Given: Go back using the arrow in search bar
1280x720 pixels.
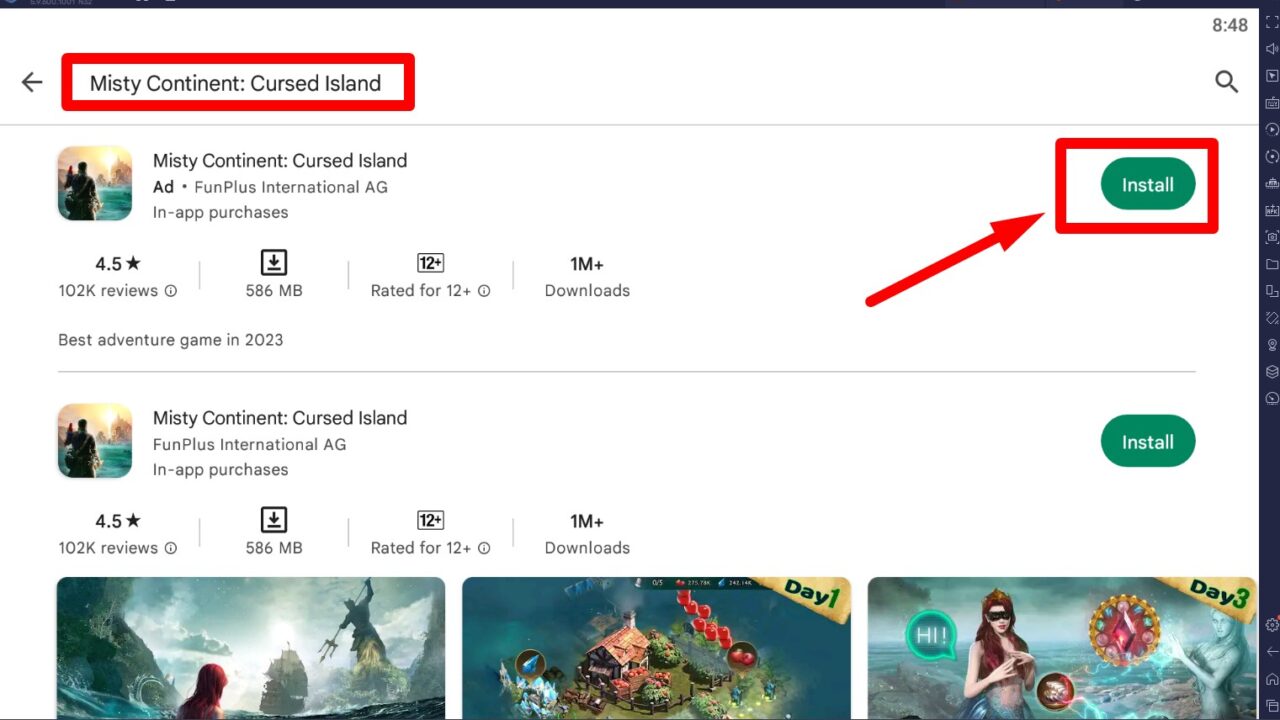Looking at the screenshot, I should (32, 82).
